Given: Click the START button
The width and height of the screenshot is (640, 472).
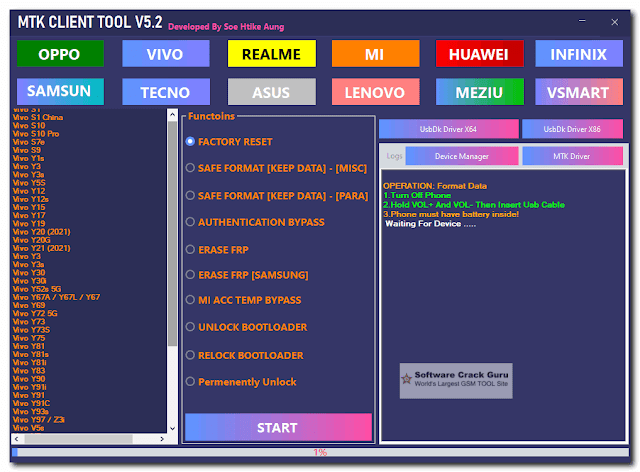Looking at the screenshot, I should tap(278, 427).
